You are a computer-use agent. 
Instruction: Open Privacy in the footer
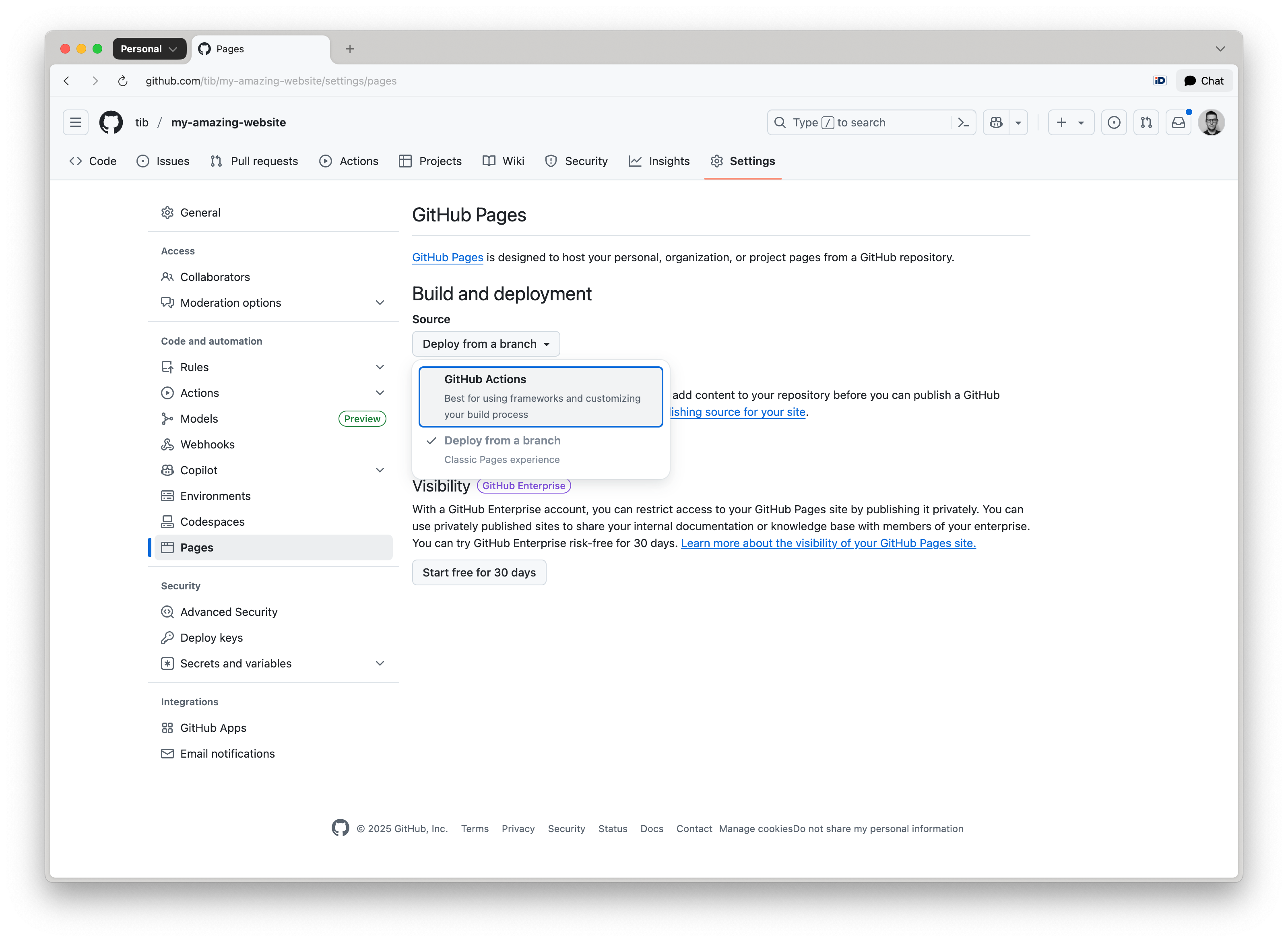click(x=518, y=829)
